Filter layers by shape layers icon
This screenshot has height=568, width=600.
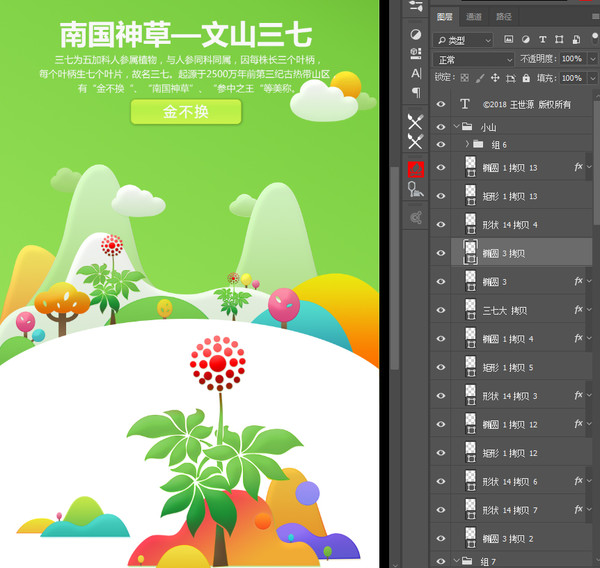pos(559,39)
